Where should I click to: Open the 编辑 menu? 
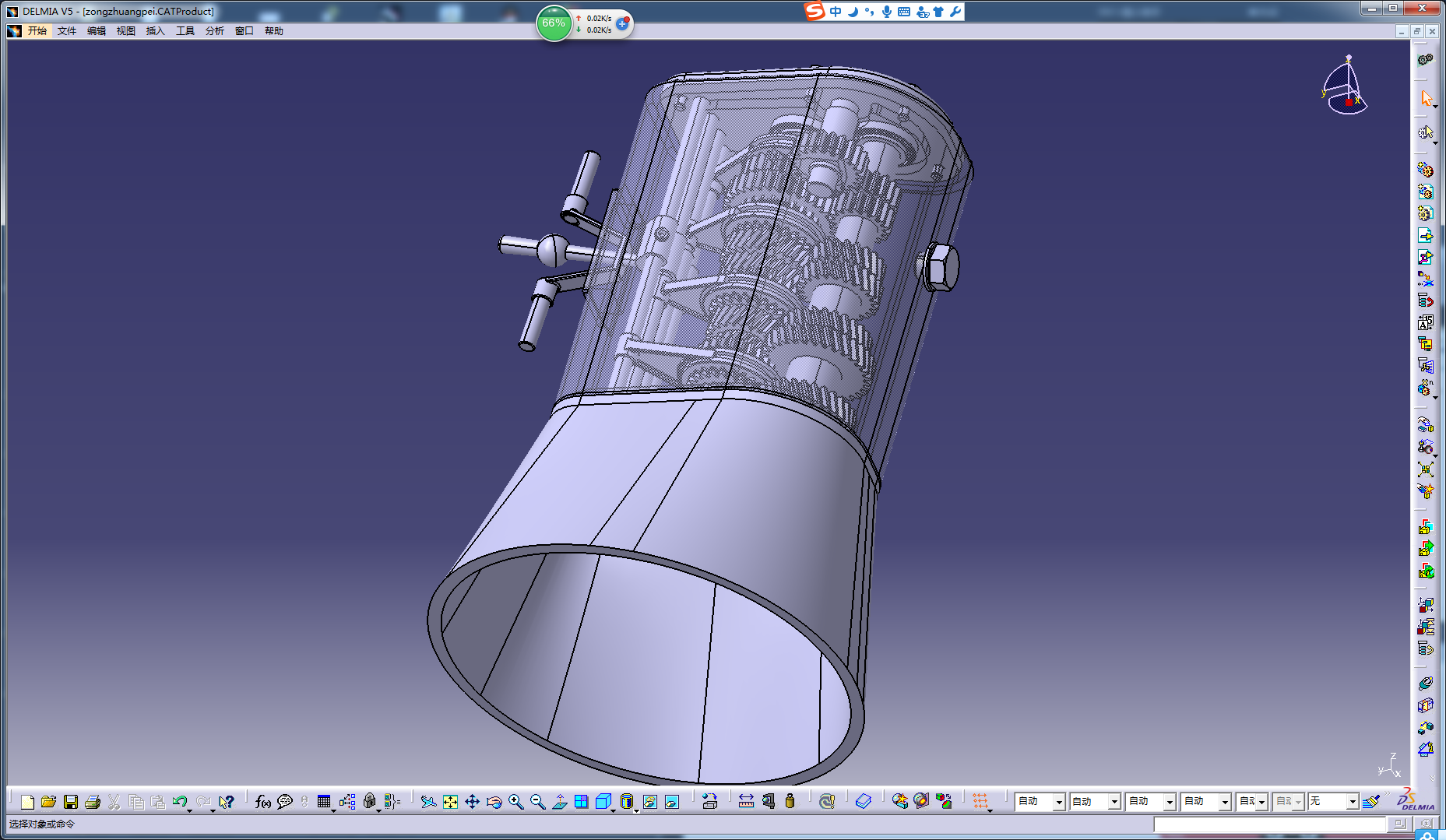click(x=97, y=31)
